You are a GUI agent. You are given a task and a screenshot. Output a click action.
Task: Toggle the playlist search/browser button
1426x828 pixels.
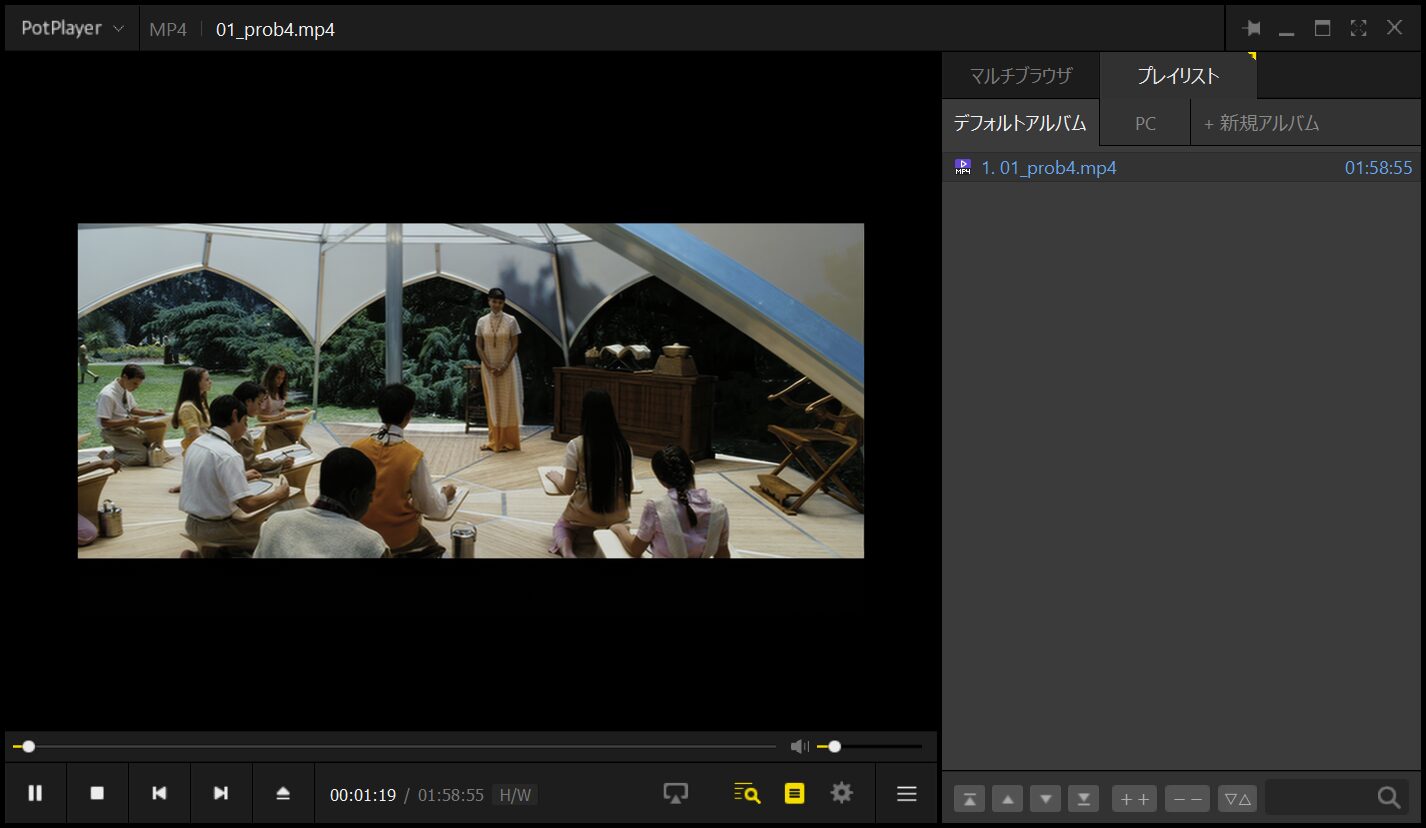[747, 793]
